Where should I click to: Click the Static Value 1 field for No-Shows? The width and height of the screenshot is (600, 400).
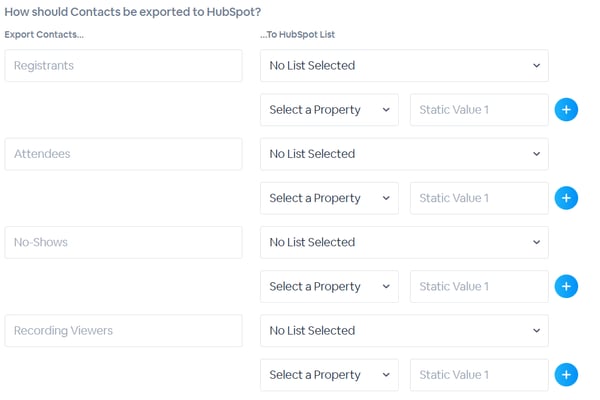point(479,286)
